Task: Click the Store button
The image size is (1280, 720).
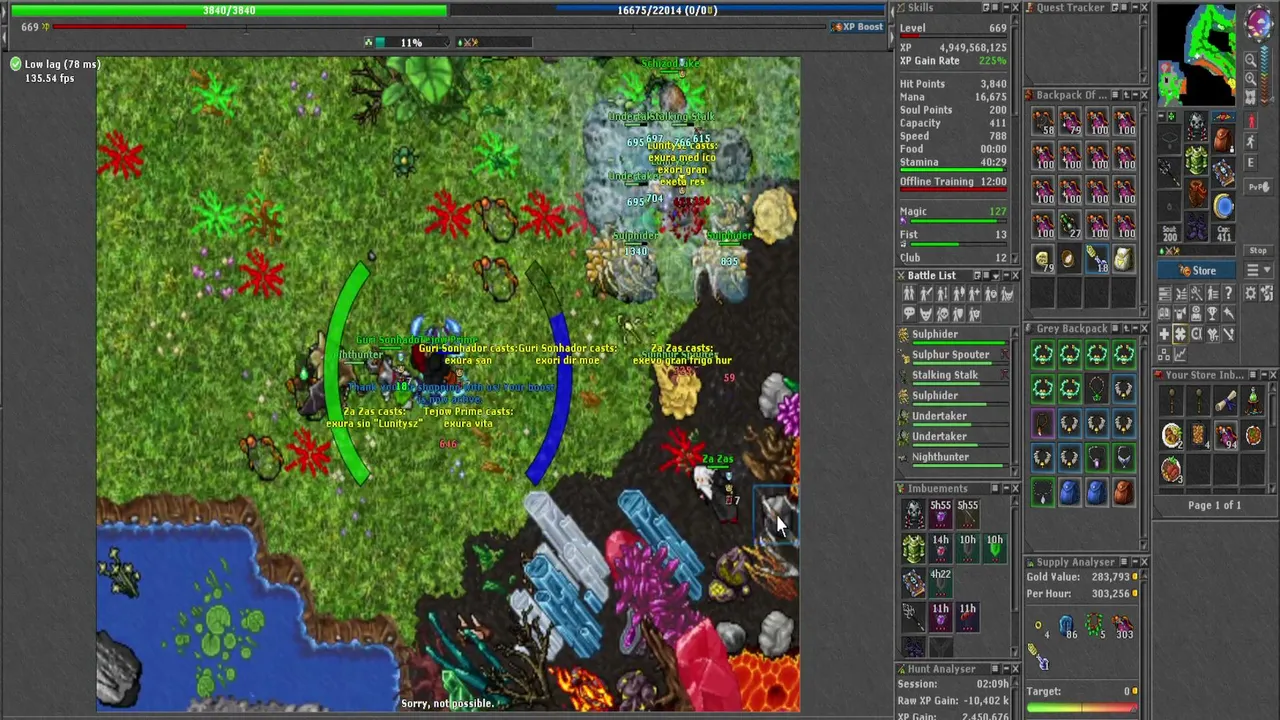Action: (x=1198, y=271)
